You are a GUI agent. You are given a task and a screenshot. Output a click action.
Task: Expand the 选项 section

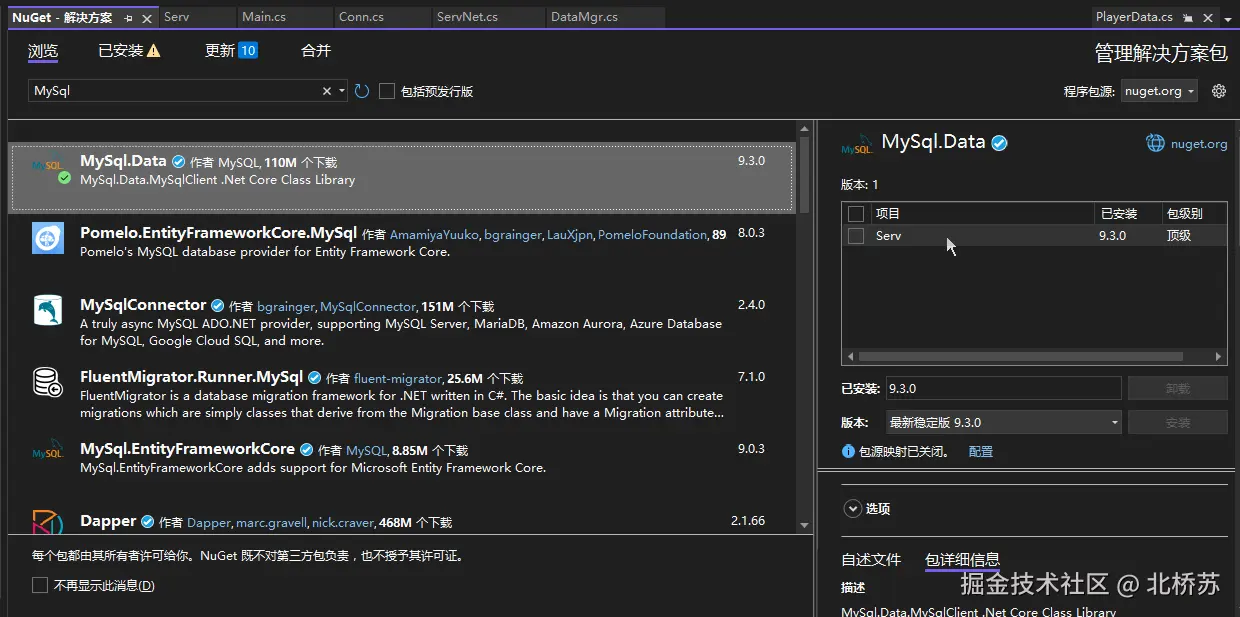click(853, 508)
